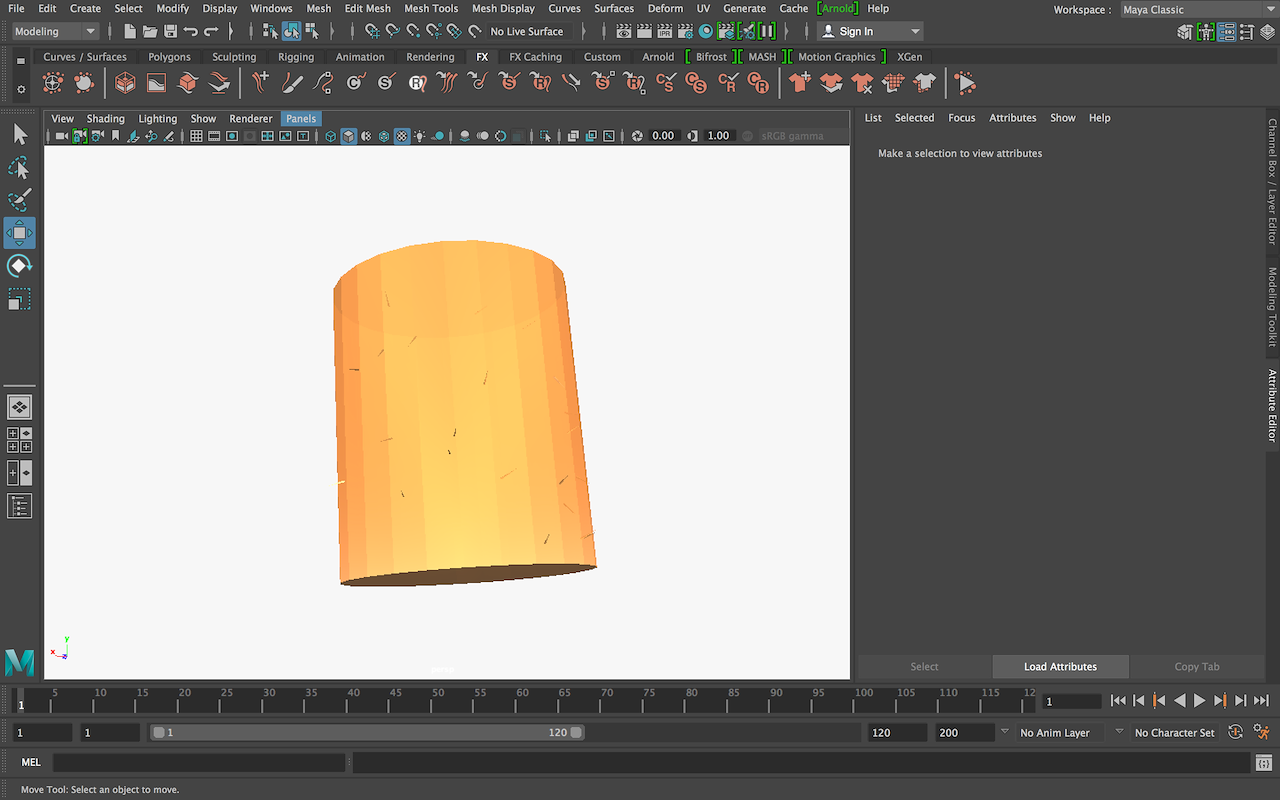Image resolution: width=1280 pixels, height=800 pixels.
Task: Click the Save scene icon
Action: [170, 32]
